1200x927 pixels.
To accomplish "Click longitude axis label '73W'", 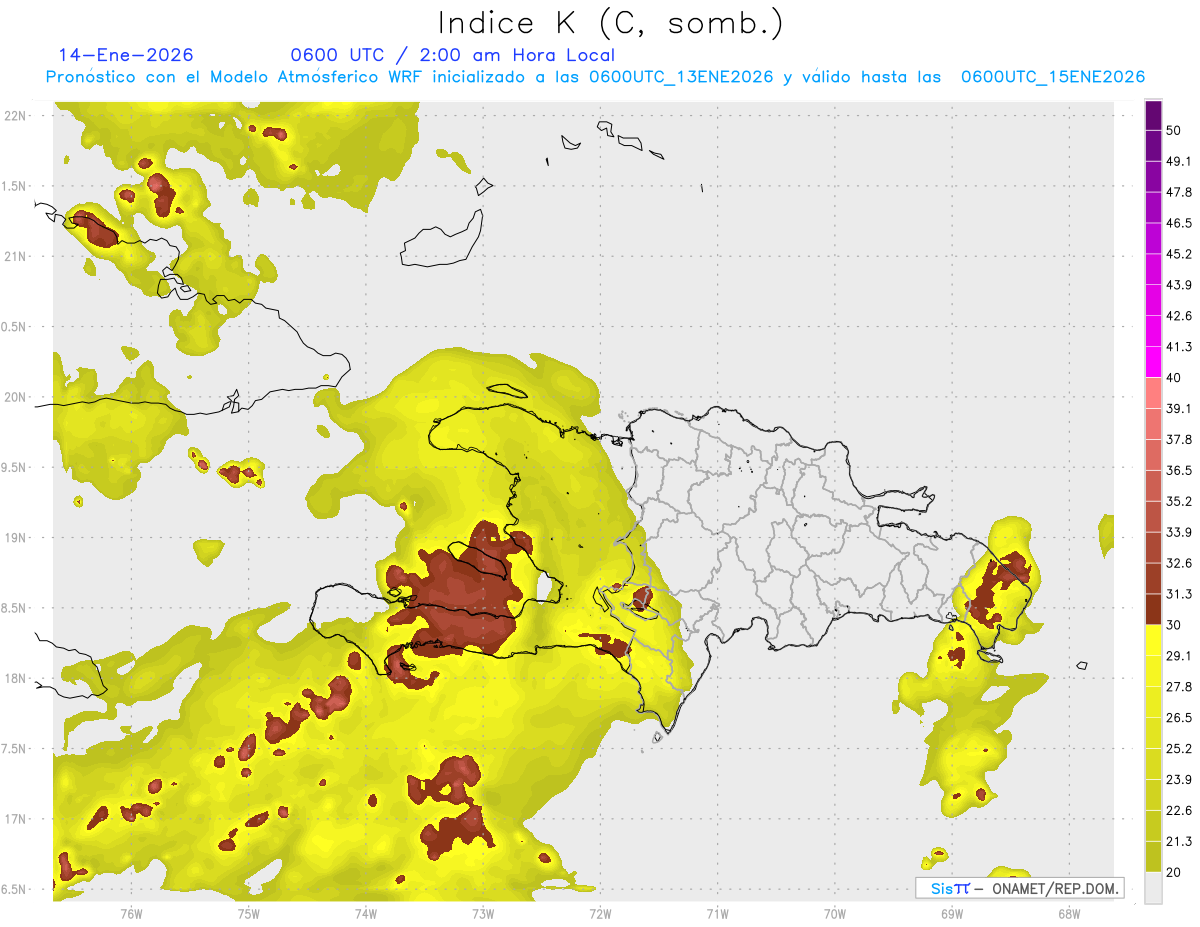I will coord(483,914).
